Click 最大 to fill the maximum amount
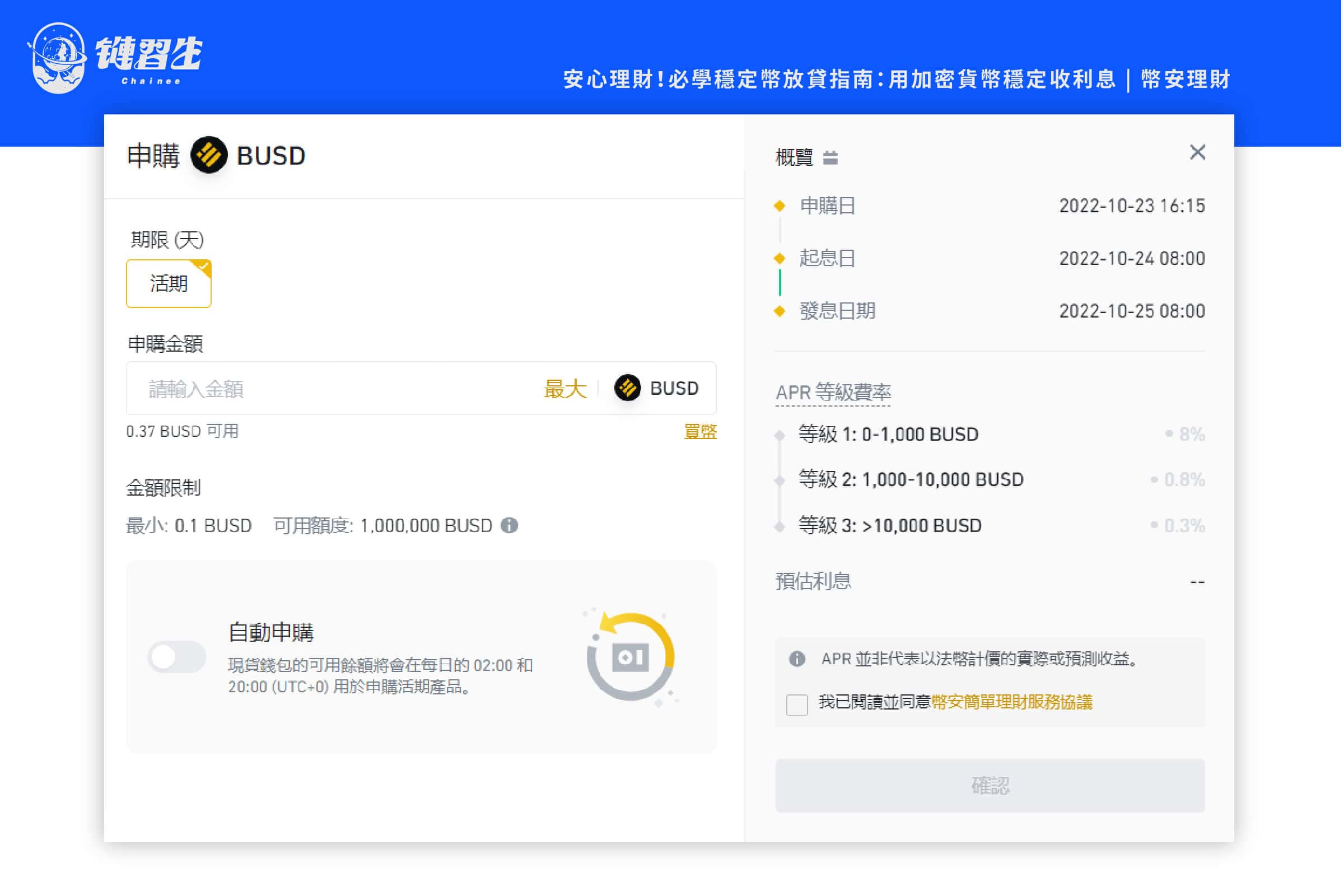The width and height of the screenshot is (1344, 896). [x=566, y=389]
